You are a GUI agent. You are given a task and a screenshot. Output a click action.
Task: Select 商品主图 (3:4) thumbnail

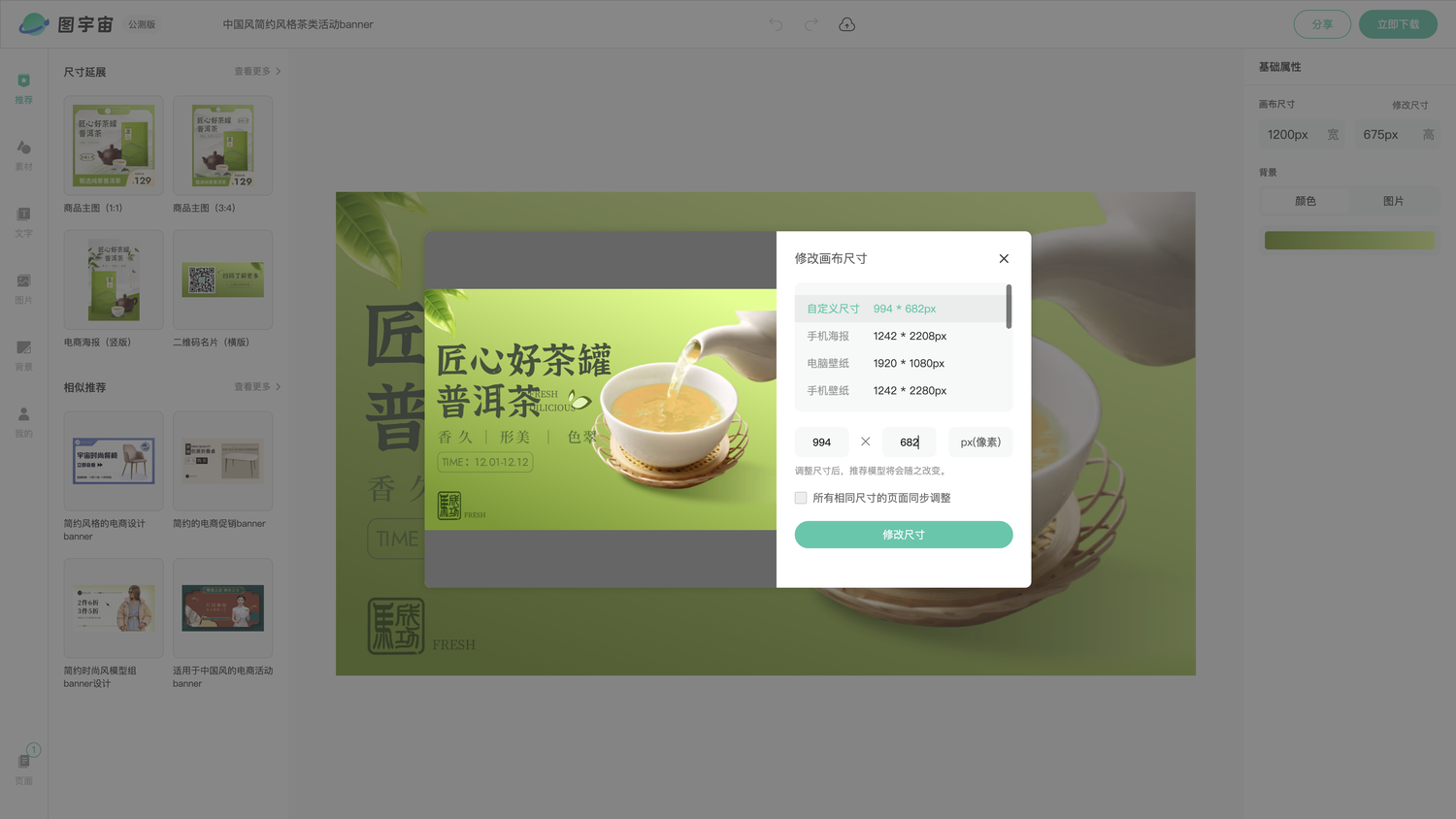(x=222, y=145)
